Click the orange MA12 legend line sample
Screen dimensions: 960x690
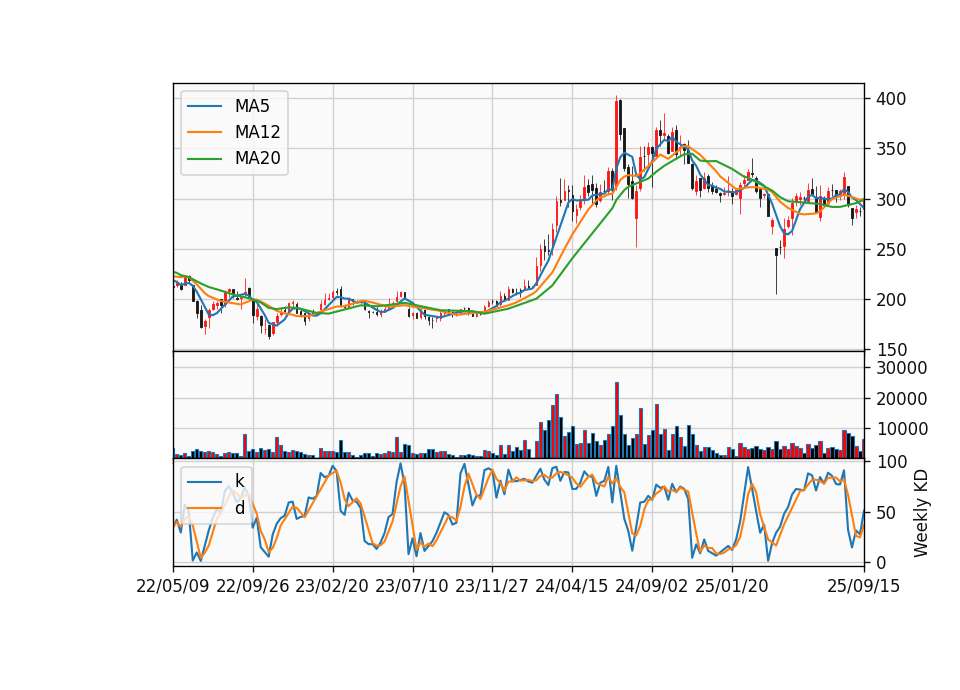click(204, 132)
